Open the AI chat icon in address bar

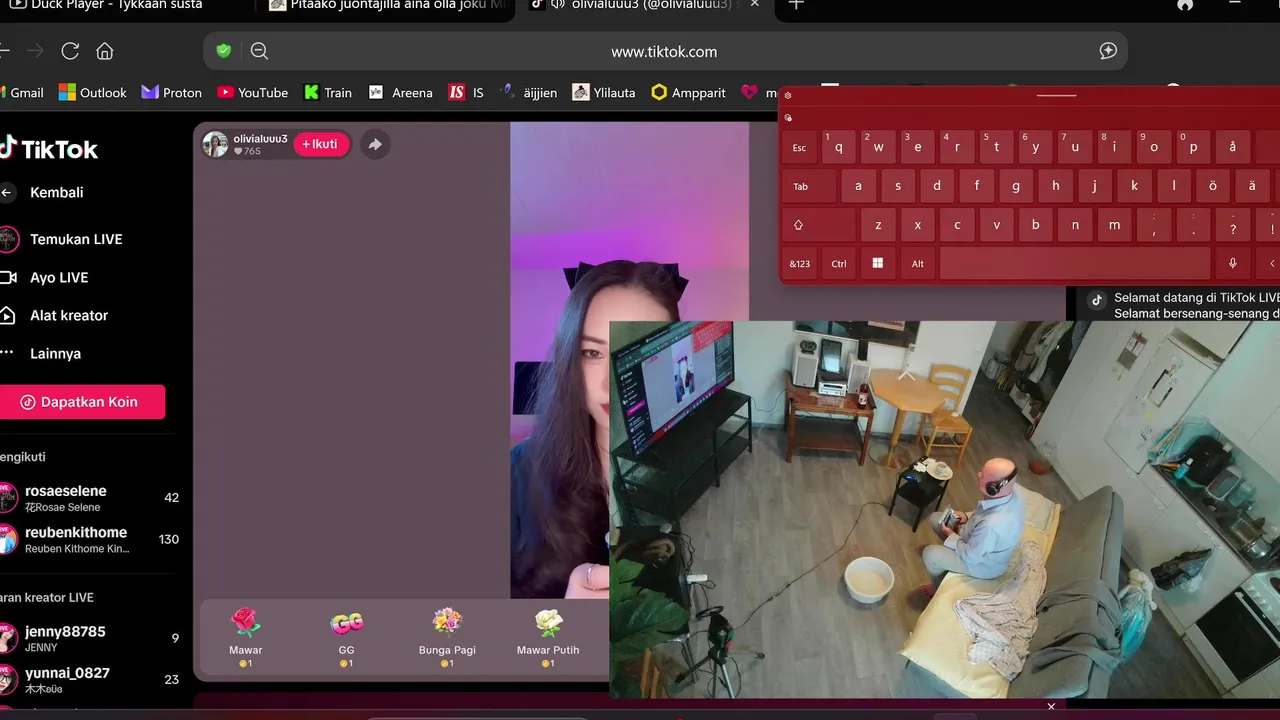tap(1108, 51)
